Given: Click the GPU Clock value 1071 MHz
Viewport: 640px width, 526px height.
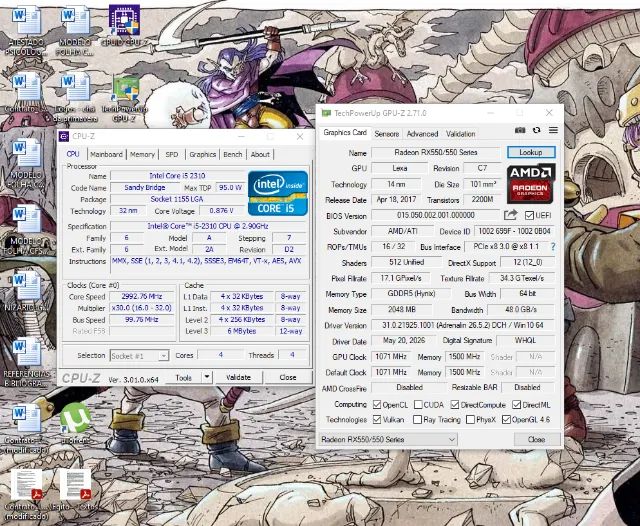Looking at the screenshot, I should pos(391,357).
